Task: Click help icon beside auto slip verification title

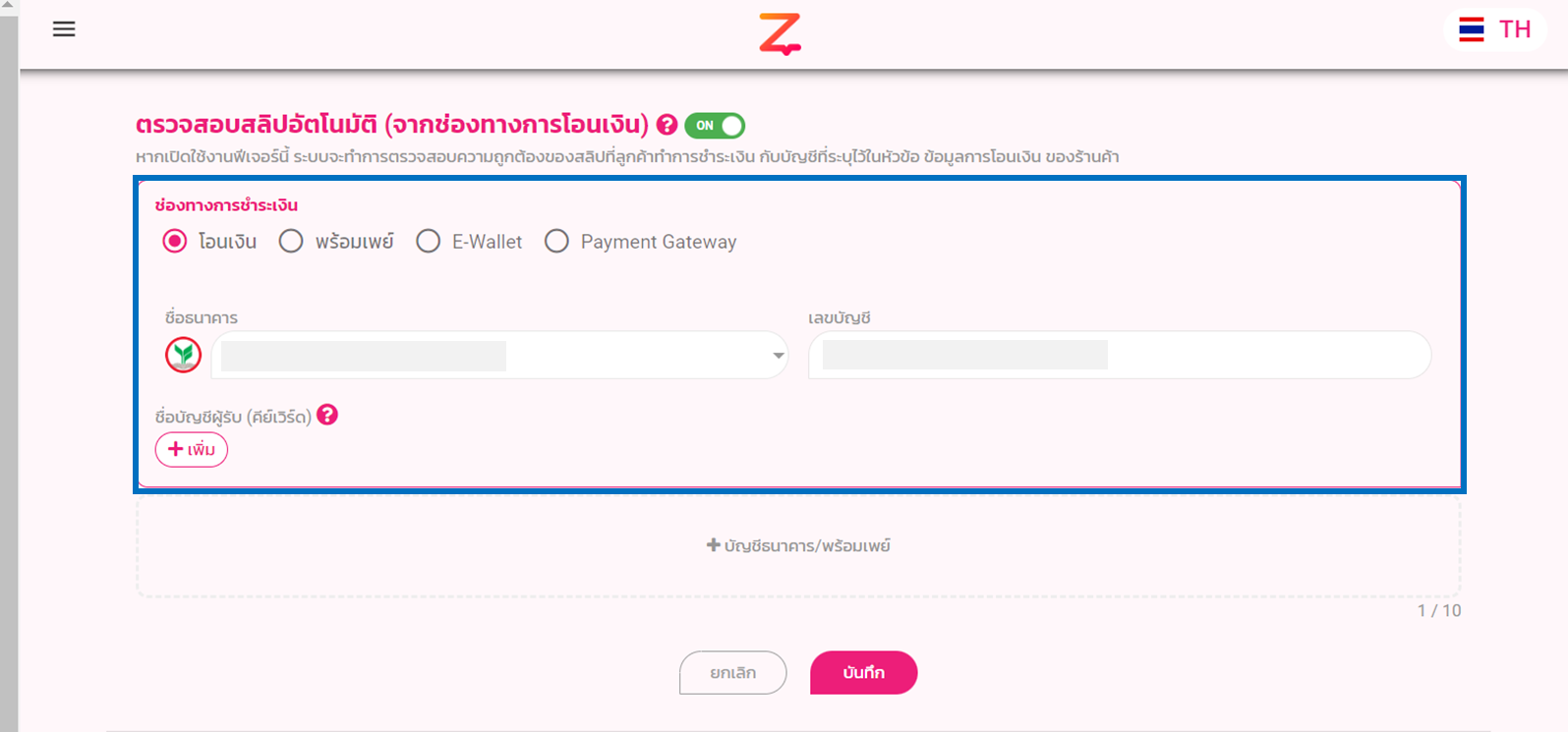Action: pyautogui.click(x=668, y=125)
